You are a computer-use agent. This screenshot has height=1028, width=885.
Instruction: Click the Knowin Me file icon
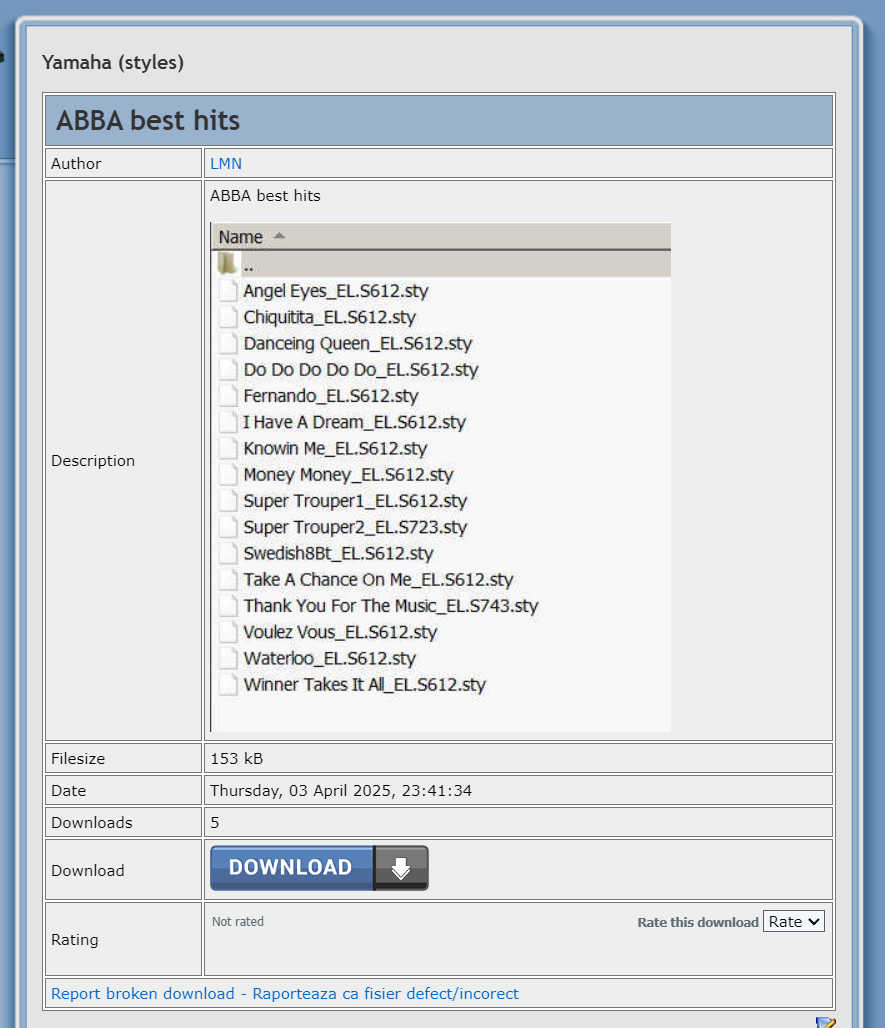(x=228, y=448)
